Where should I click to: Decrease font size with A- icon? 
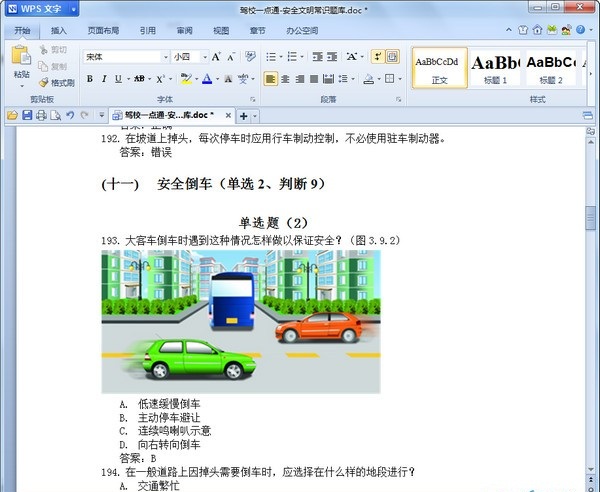coord(232,57)
